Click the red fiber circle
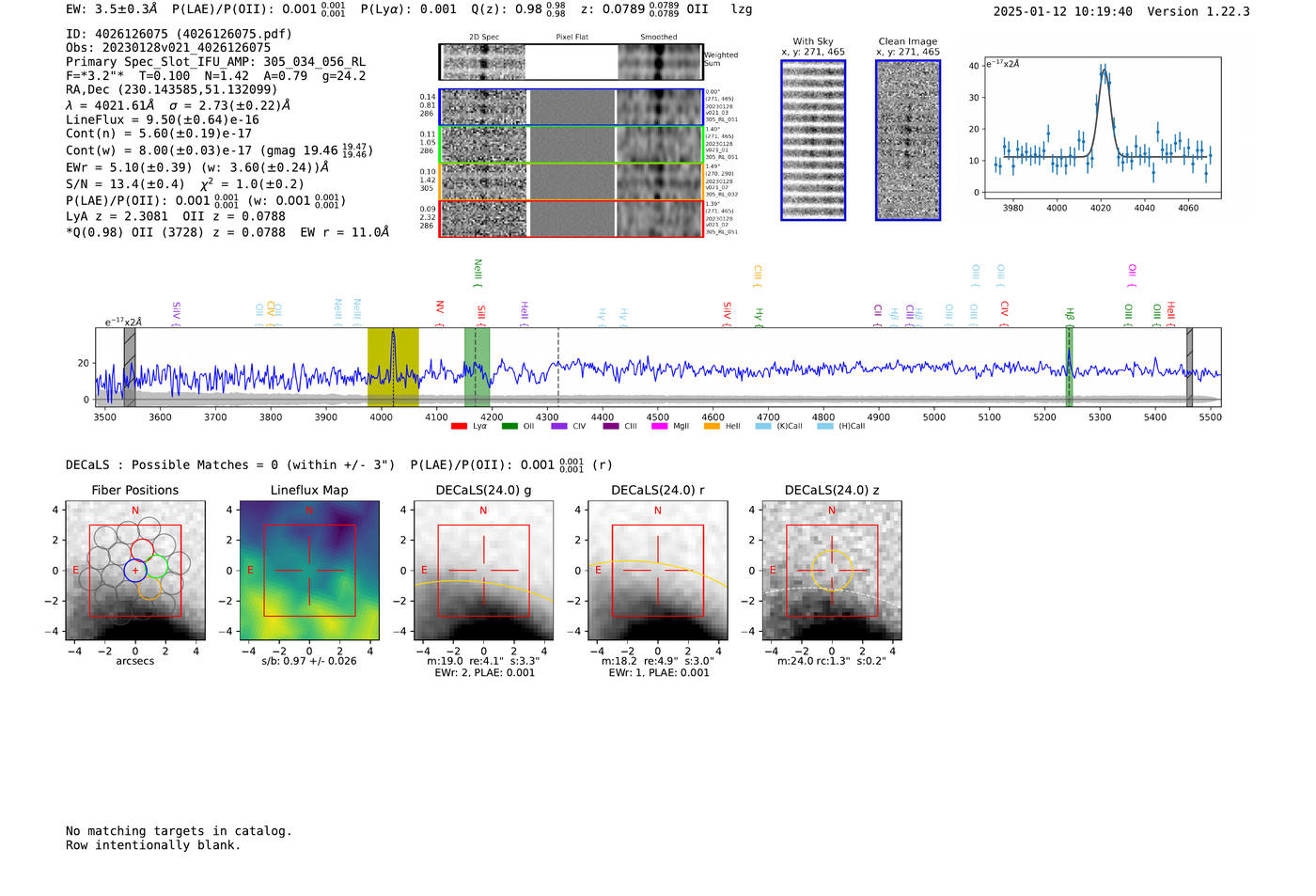 tap(143, 550)
